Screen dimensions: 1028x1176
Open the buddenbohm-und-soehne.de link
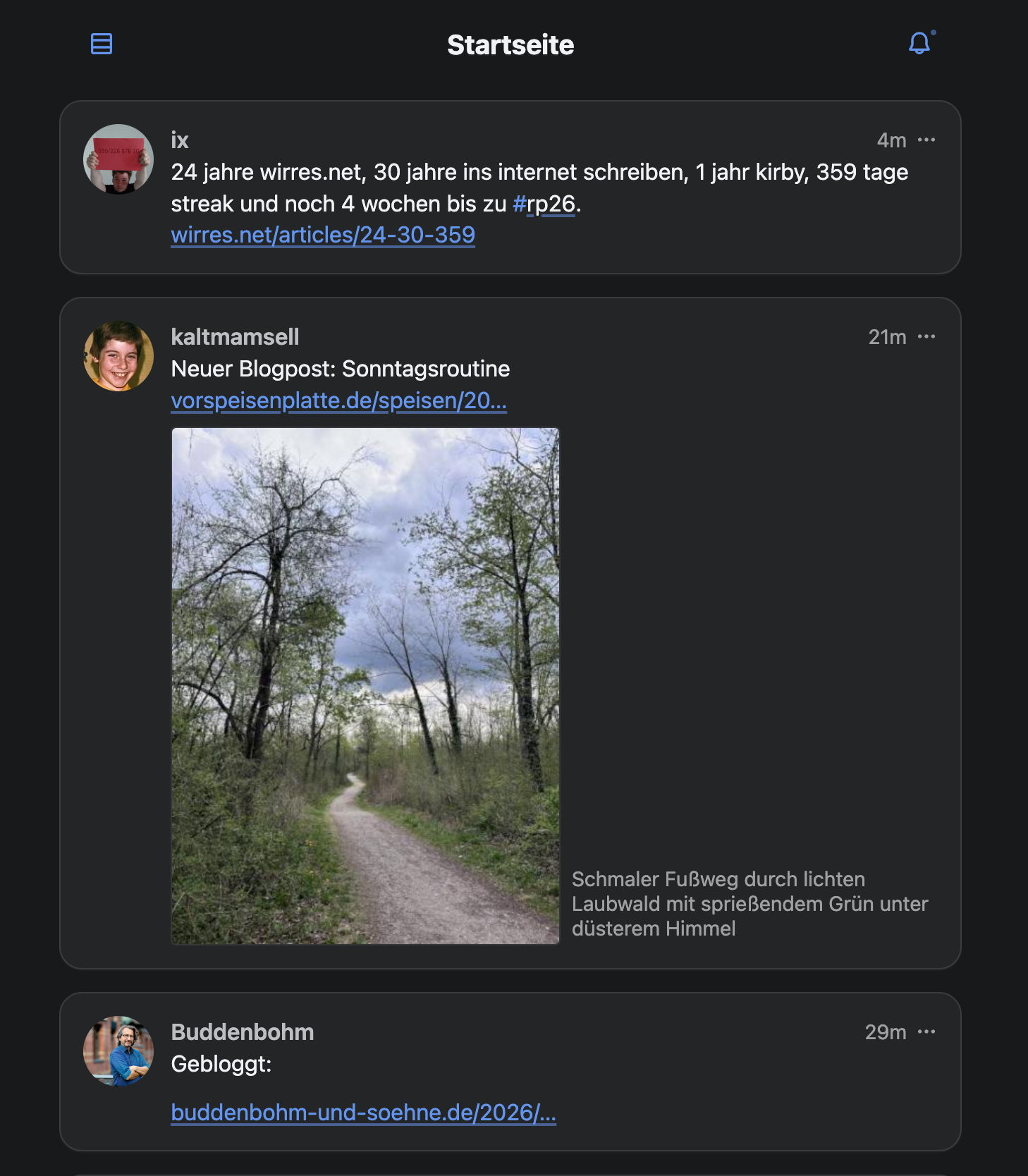click(x=363, y=1113)
